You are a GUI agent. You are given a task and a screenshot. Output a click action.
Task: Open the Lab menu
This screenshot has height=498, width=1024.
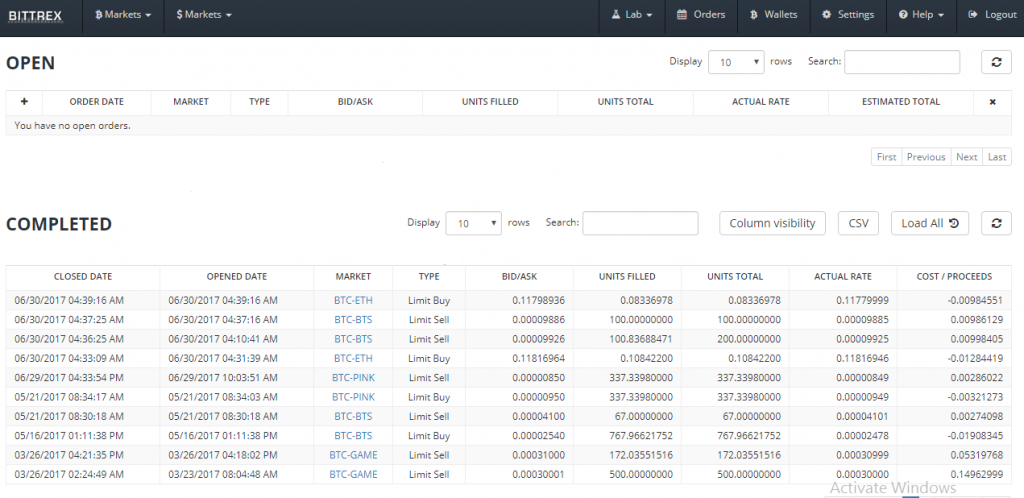(632, 15)
